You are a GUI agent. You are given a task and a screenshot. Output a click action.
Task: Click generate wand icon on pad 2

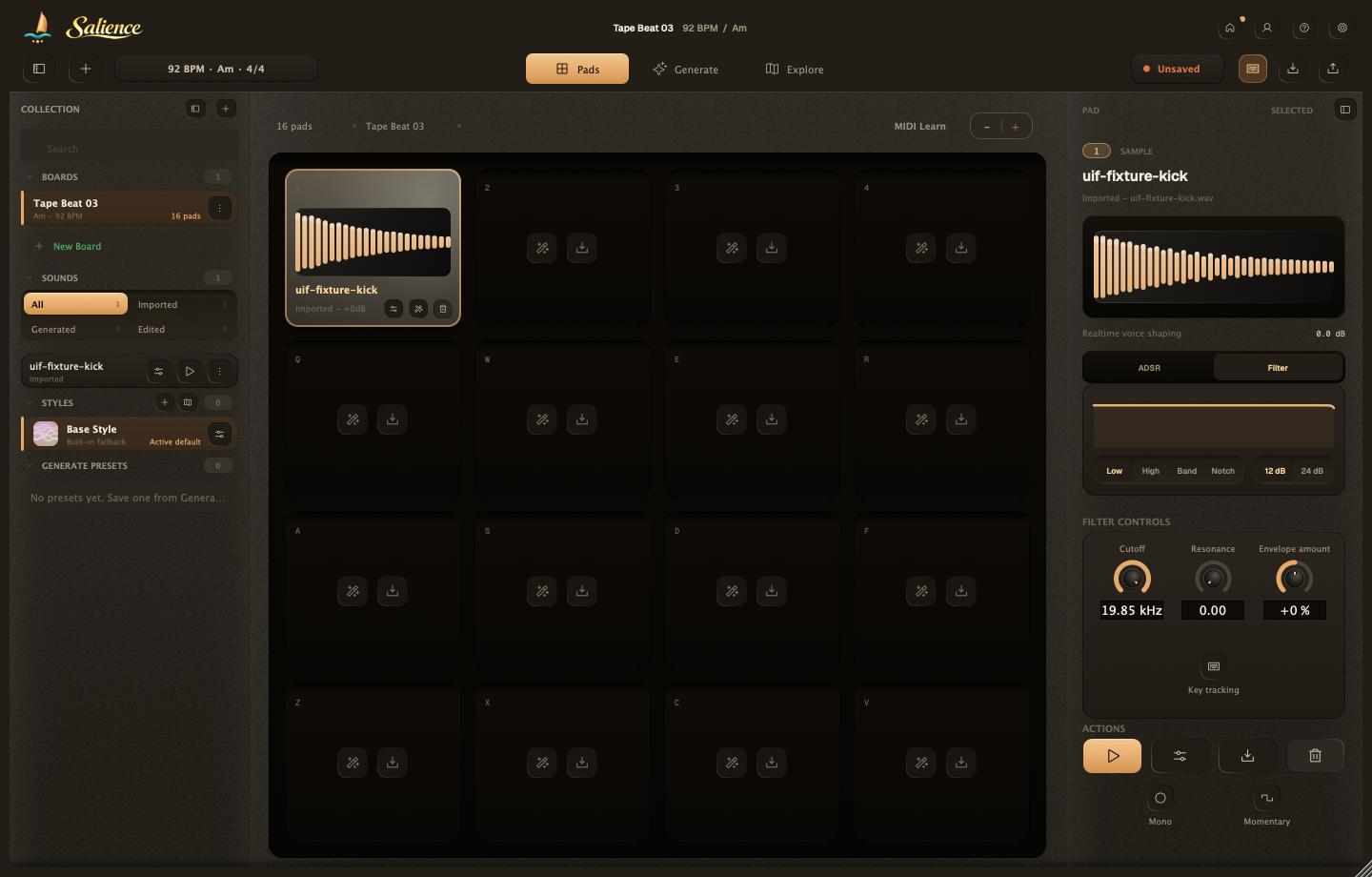542,248
